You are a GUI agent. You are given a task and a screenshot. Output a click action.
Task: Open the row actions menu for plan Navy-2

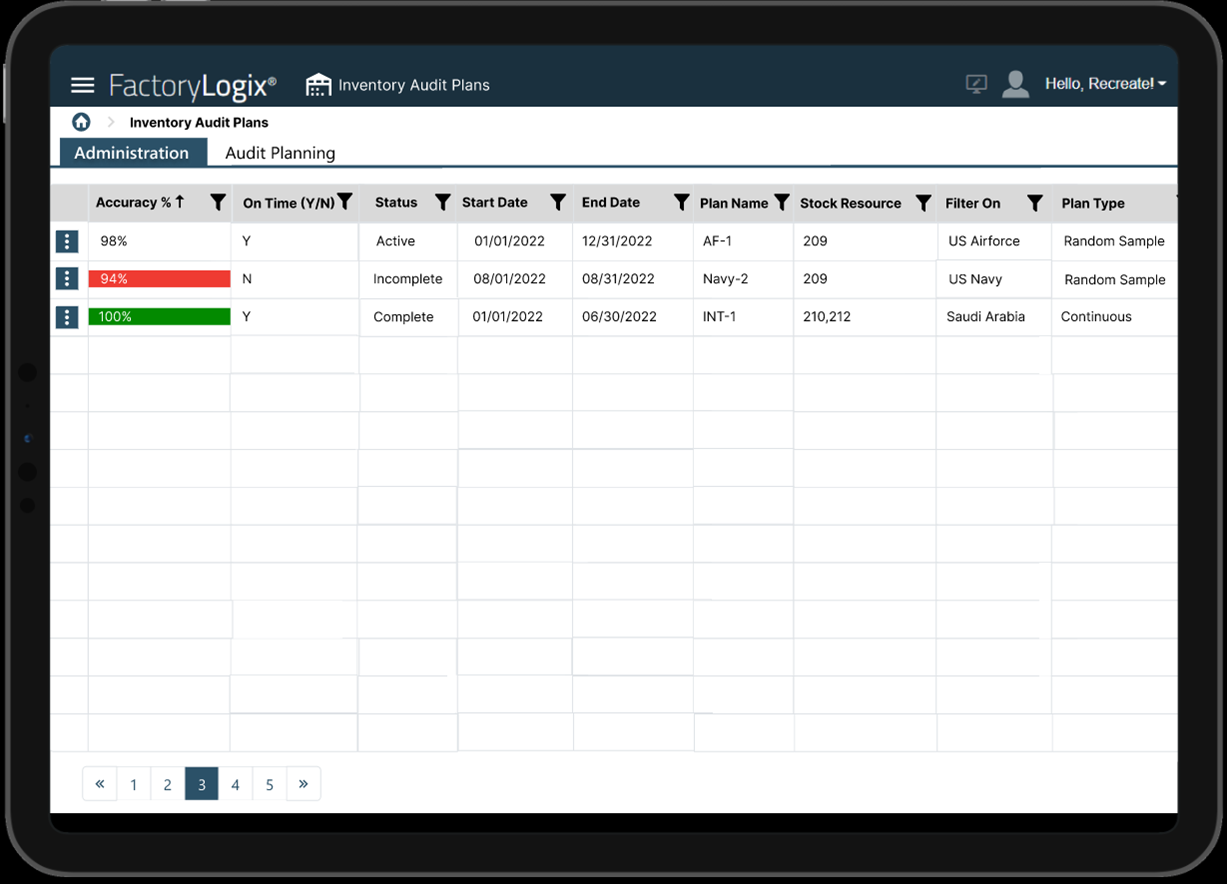[66, 278]
